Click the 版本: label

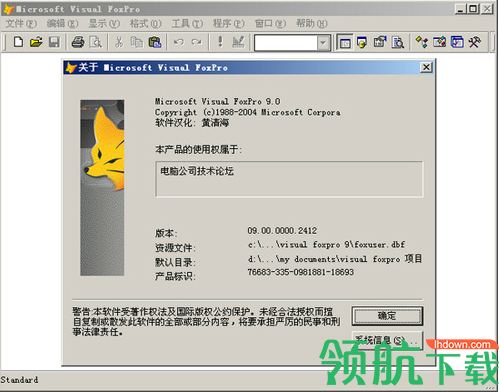(x=166, y=233)
